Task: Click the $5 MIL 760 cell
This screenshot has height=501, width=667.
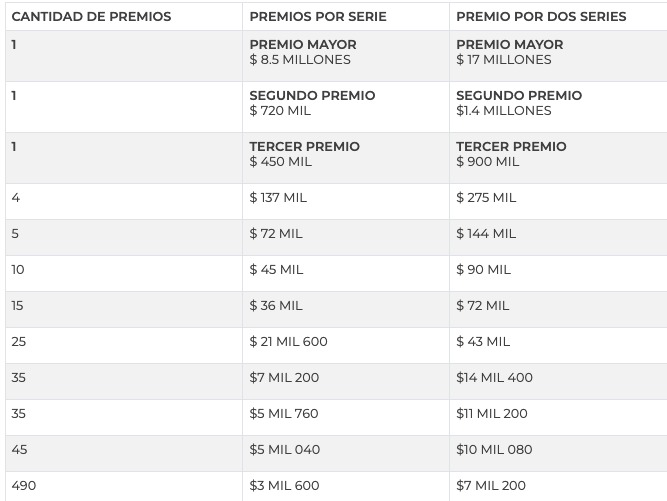Action: coord(346,417)
